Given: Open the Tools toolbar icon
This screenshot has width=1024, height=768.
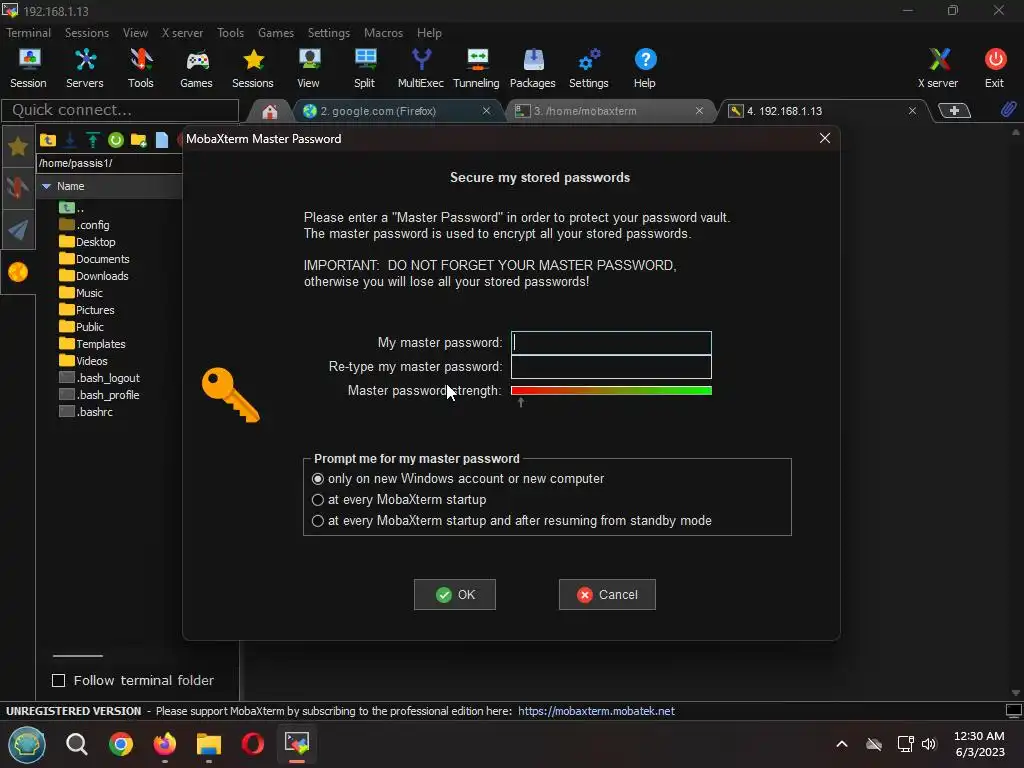Looking at the screenshot, I should [x=140, y=68].
